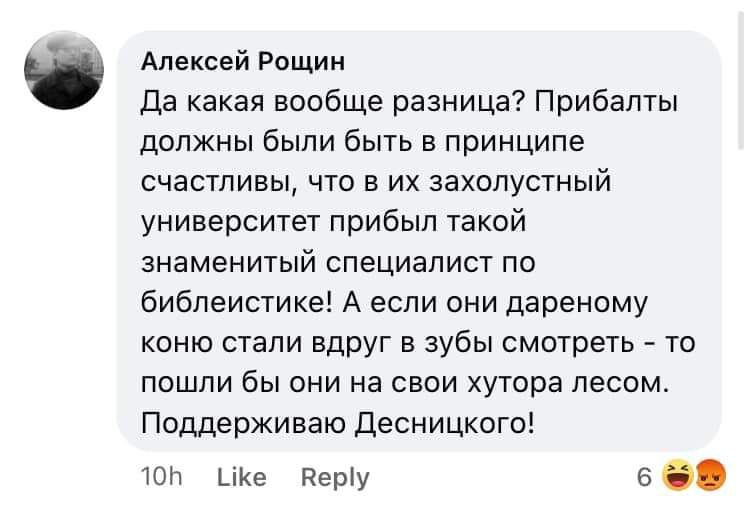Open the reaction count showing 6
The width and height of the screenshot is (750, 520).
pyautogui.click(x=643, y=477)
